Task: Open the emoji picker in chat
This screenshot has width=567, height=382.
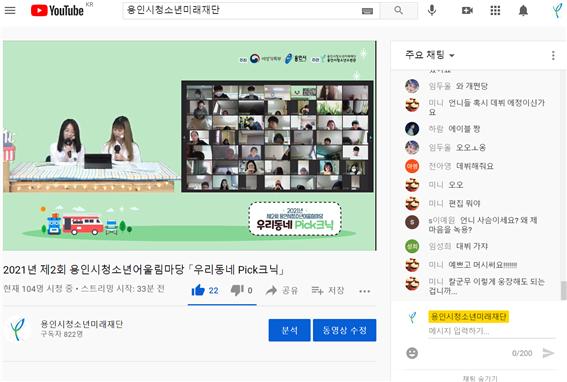Action: coord(412,353)
